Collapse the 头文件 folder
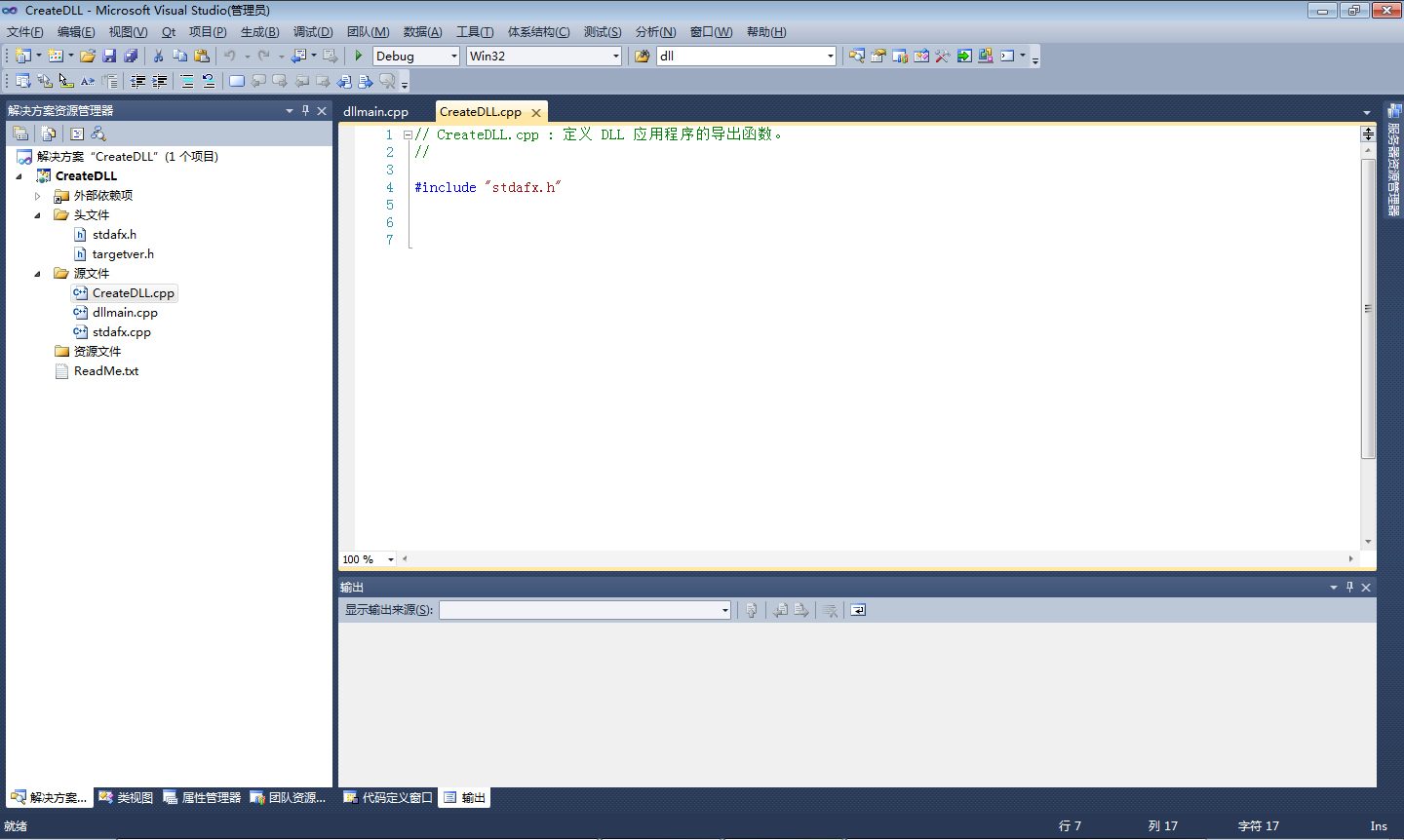The height and width of the screenshot is (840, 1404). pos(37,215)
